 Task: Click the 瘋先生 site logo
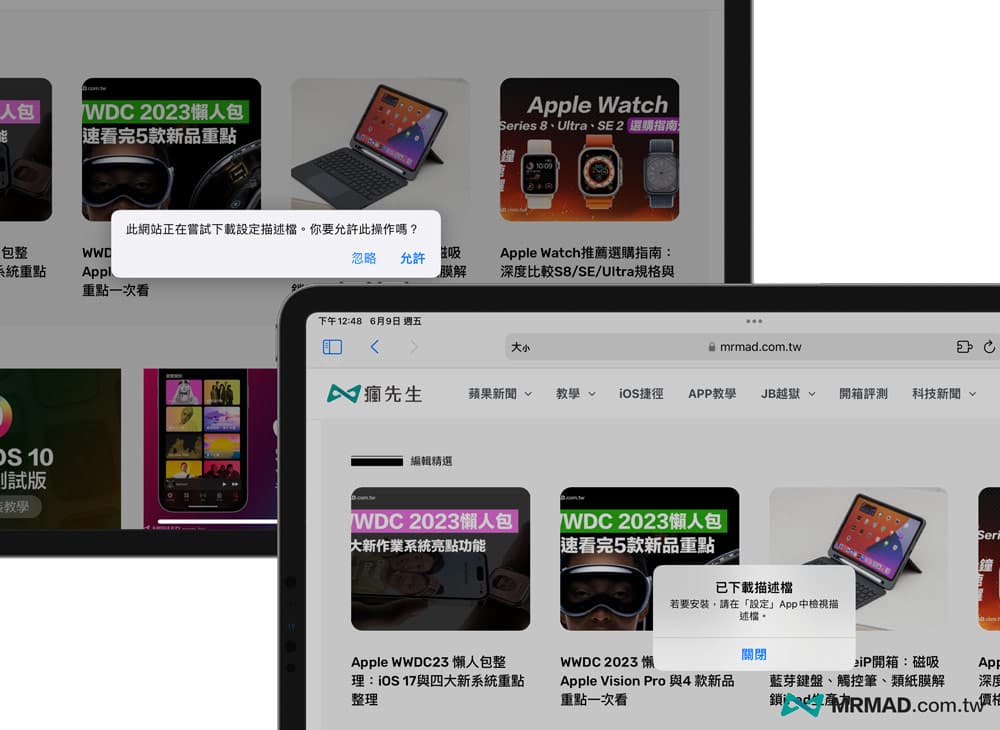375,394
